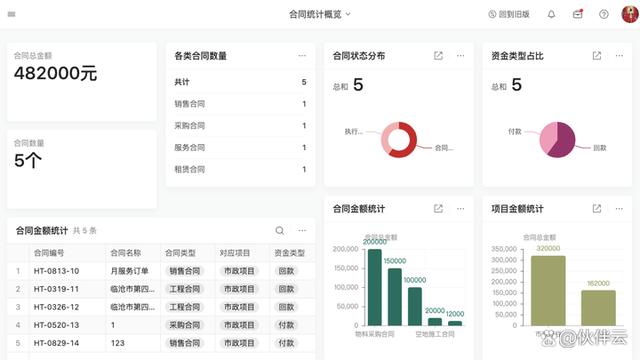640x360 pixels.
Task: Click the notification bell icon
Action: [x=551, y=14]
